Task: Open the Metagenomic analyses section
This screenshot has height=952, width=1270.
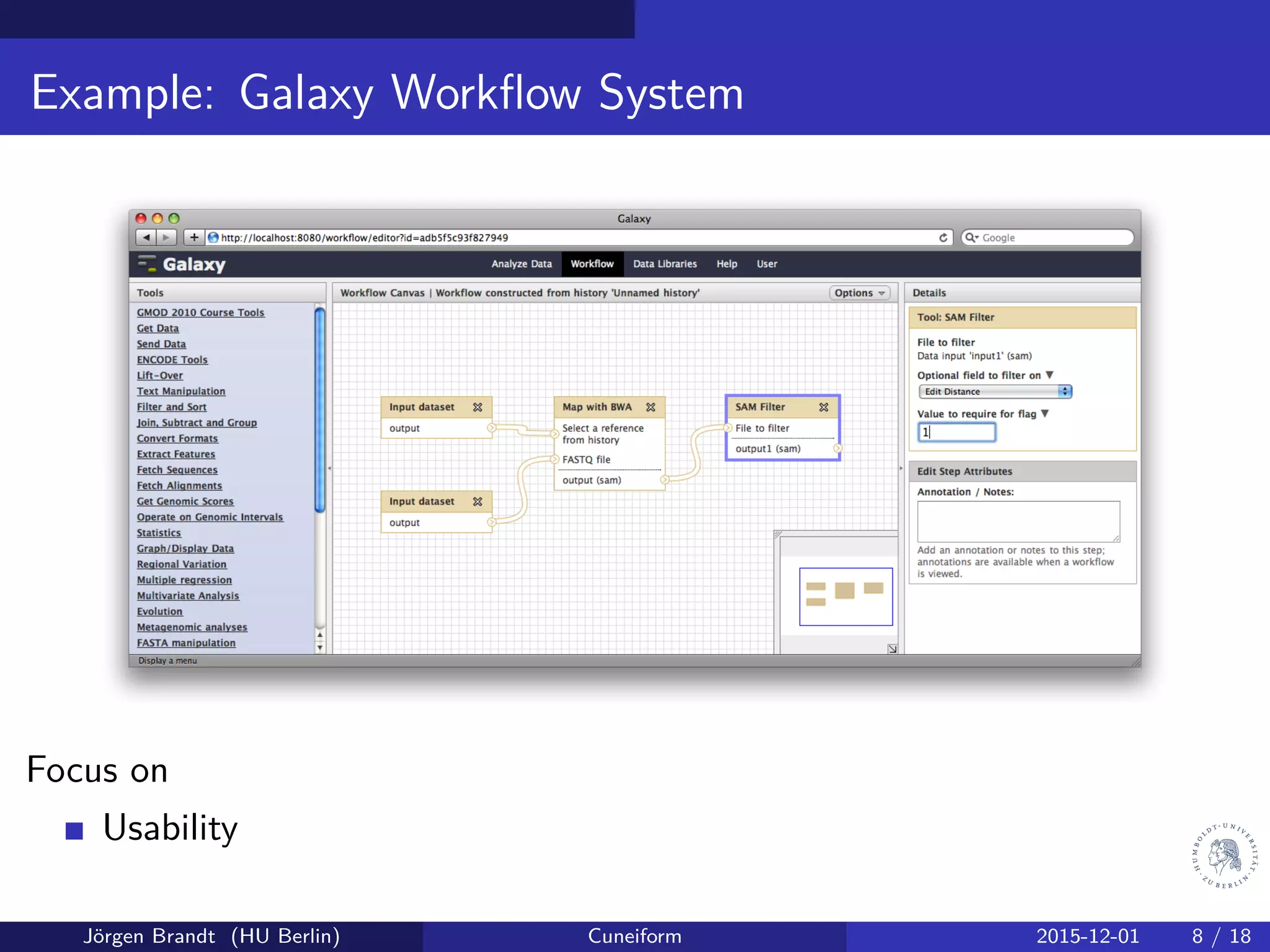Action: pyautogui.click(x=192, y=628)
